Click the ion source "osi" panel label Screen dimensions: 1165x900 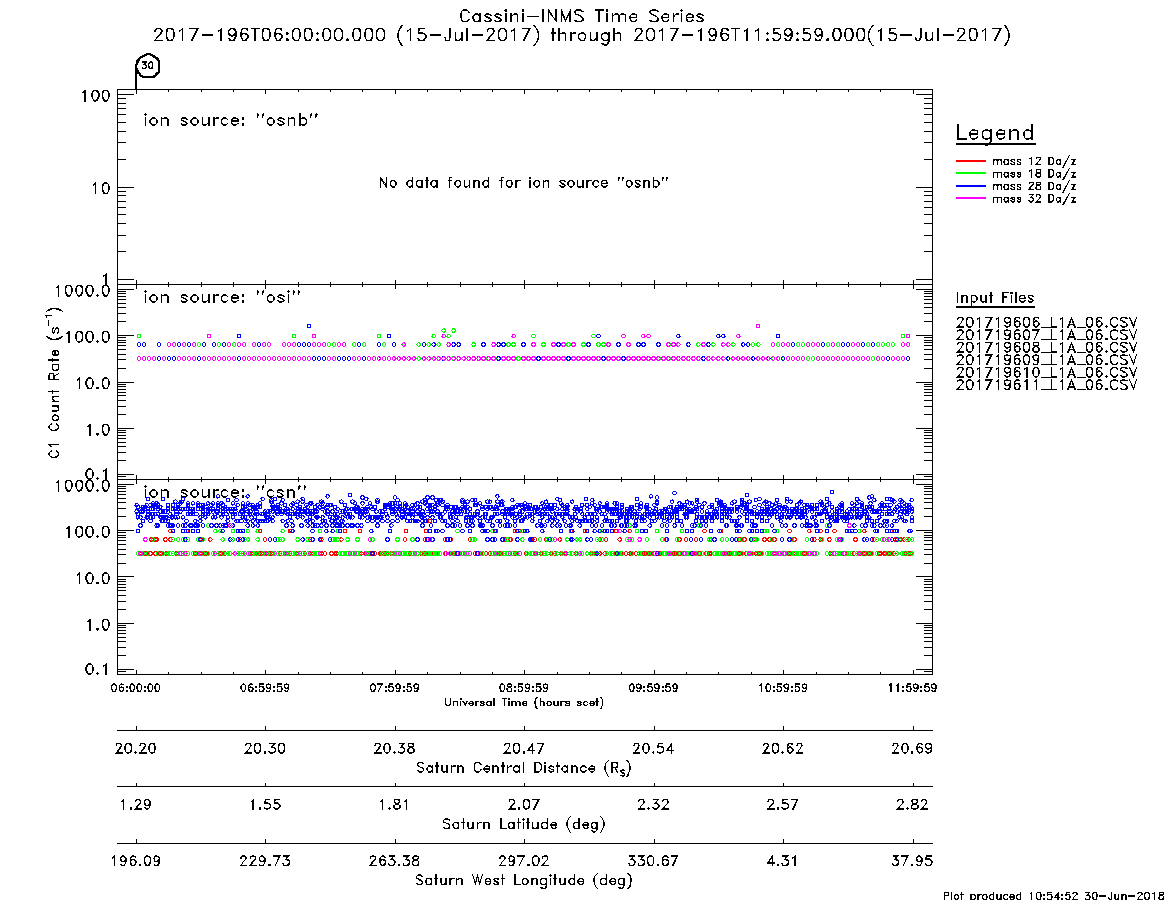pos(222,297)
